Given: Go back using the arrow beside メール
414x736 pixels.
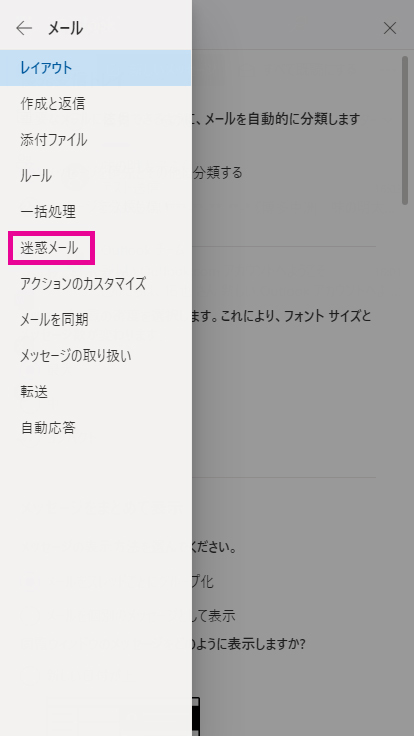Looking at the screenshot, I should point(23,28).
